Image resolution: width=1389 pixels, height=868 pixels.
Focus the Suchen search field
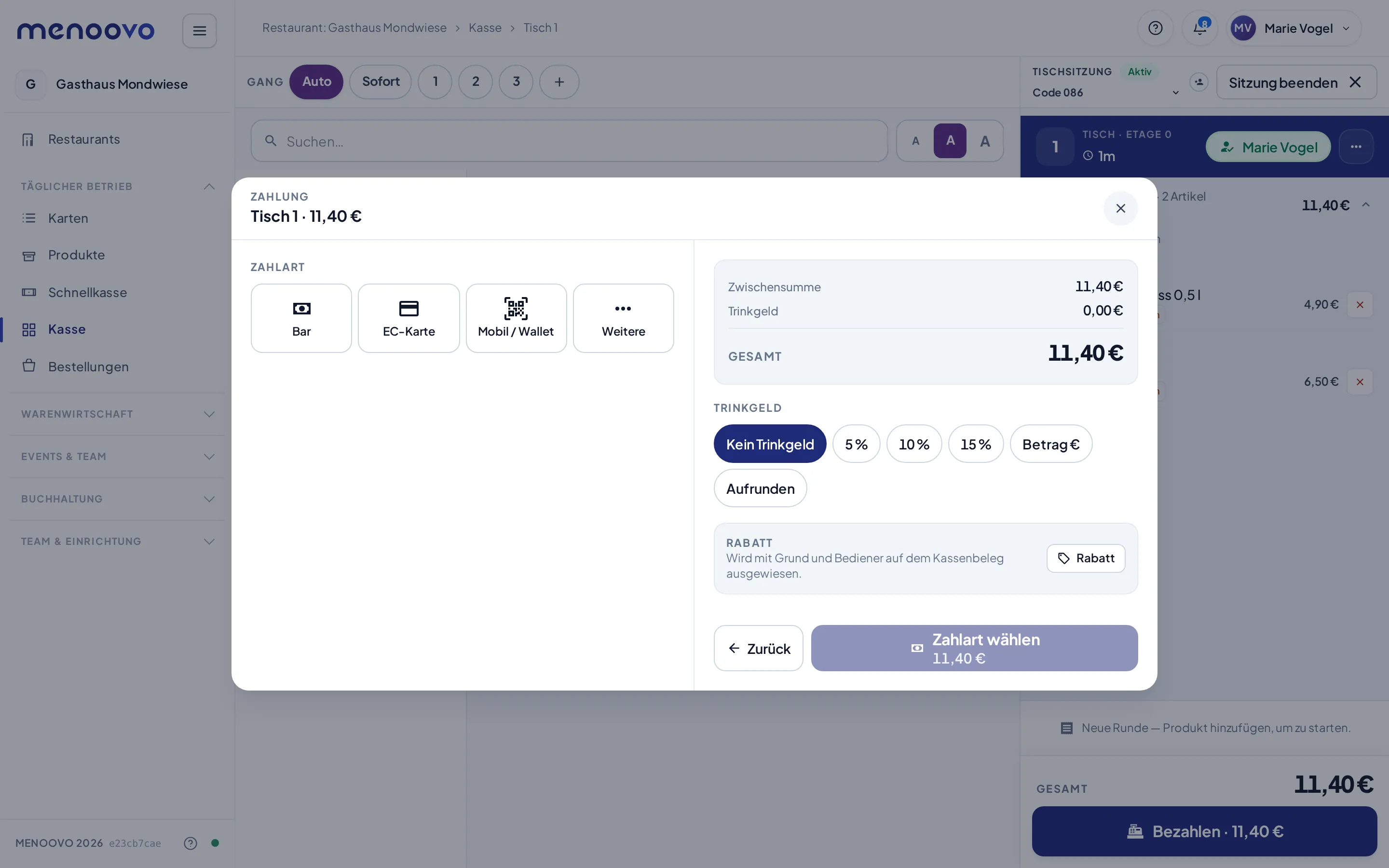[x=570, y=141]
